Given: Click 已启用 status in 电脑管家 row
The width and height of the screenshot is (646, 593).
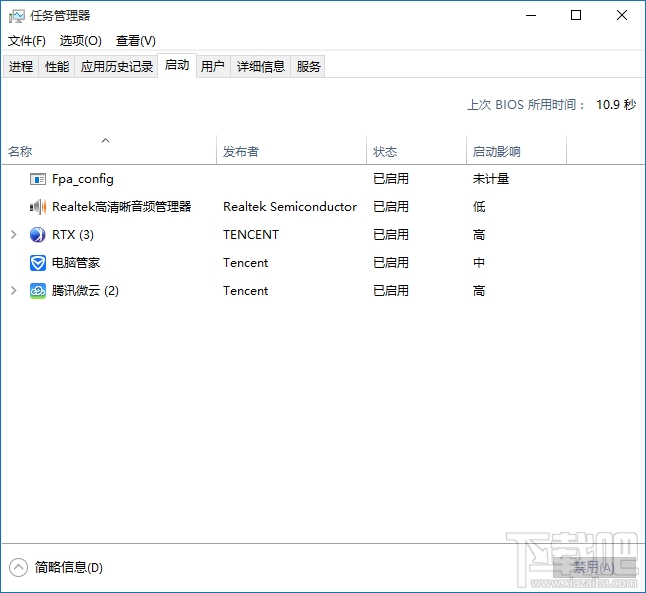Looking at the screenshot, I should 391,263.
